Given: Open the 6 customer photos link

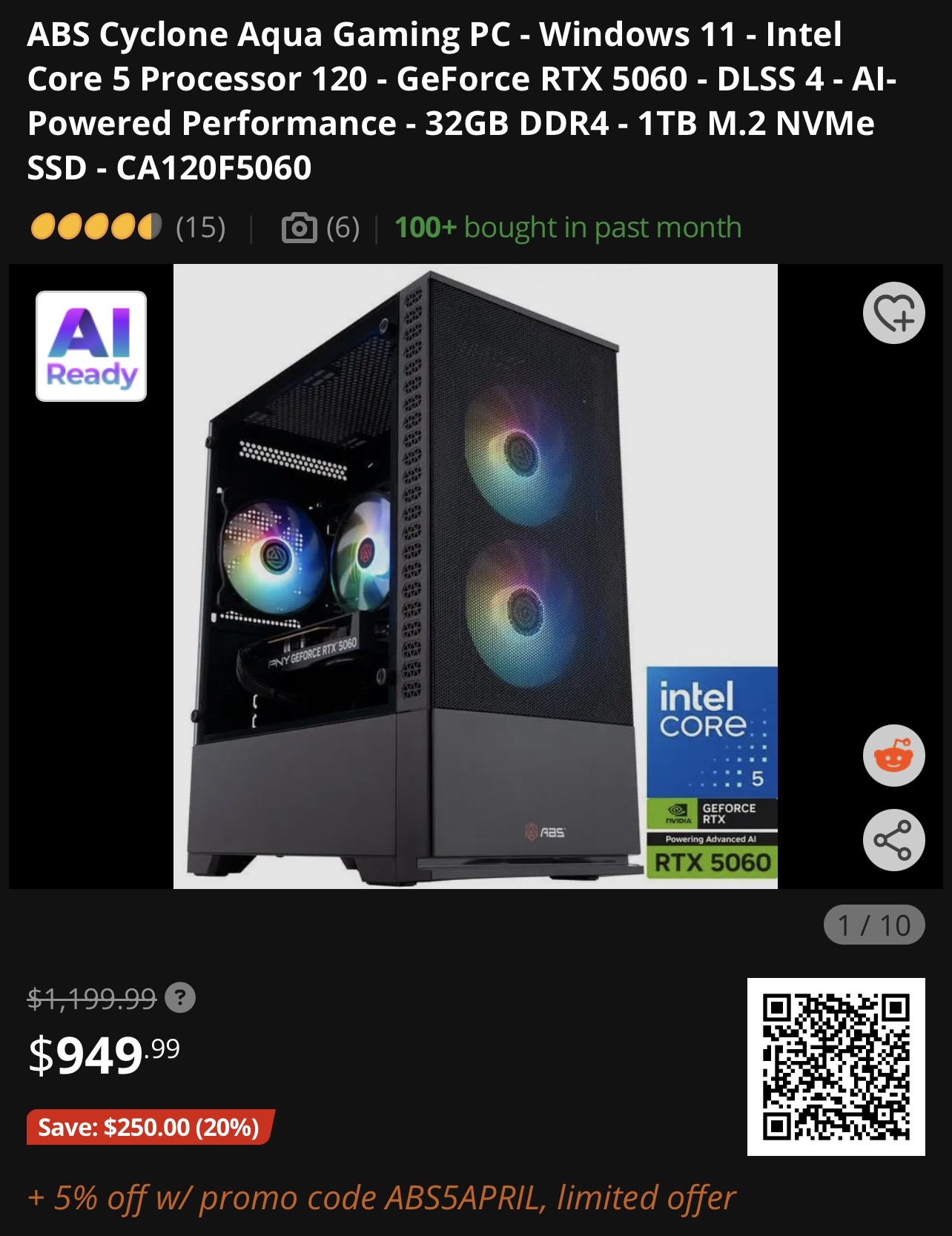Looking at the screenshot, I should click(x=343, y=228).
